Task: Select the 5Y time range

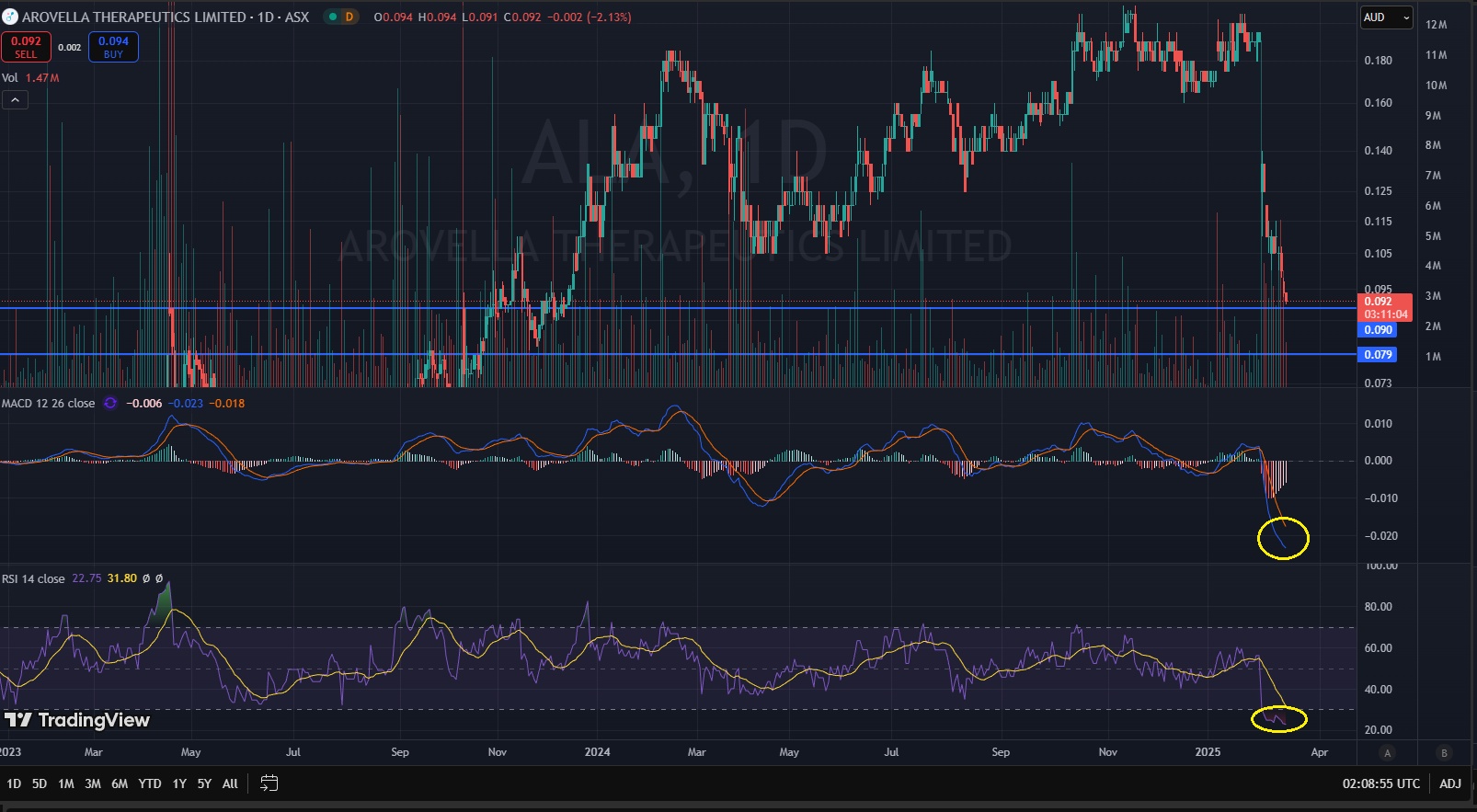Action: point(204,783)
